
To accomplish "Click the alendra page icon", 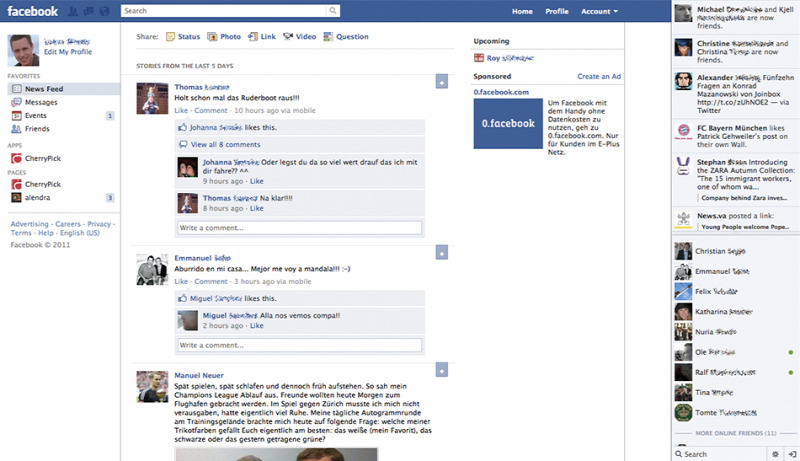I will [16, 197].
